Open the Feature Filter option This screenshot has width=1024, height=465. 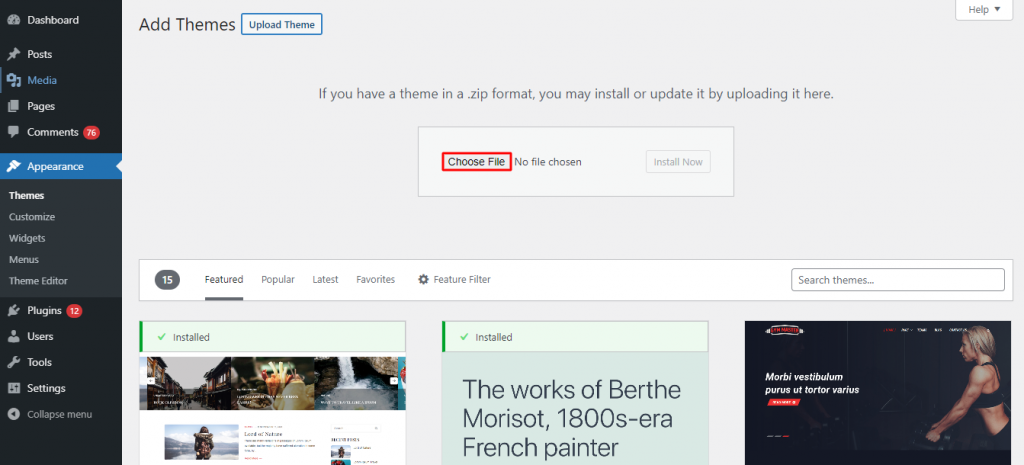coord(455,280)
